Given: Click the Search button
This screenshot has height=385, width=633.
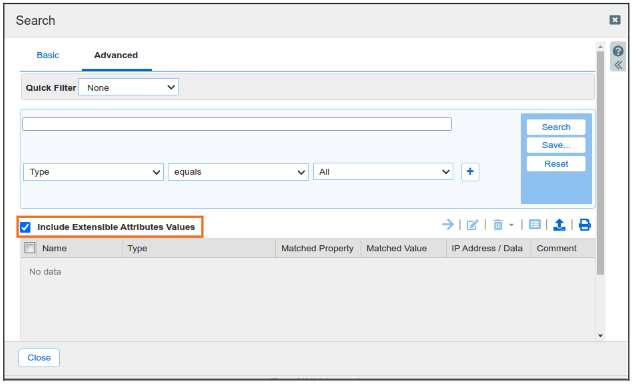Looking at the screenshot, I should coord(556,127).
